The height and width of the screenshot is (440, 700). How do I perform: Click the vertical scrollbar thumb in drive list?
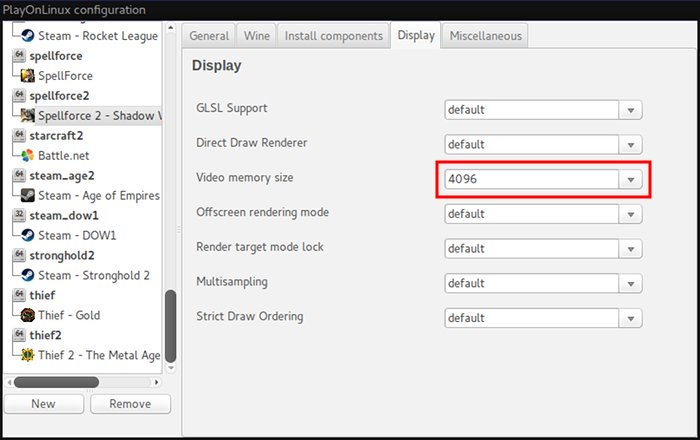(x=171, y=326)
